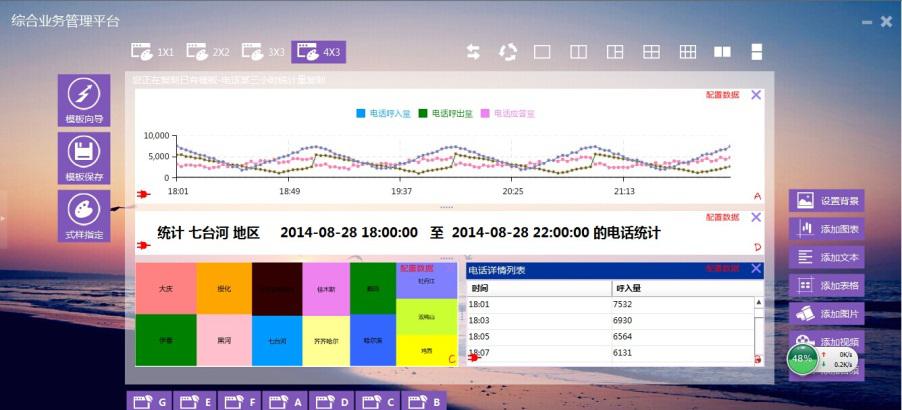The width and height of the screenshot is (902, 410).
Task: Click 设置背景 set background button
Action: click(x=826, y=201)
